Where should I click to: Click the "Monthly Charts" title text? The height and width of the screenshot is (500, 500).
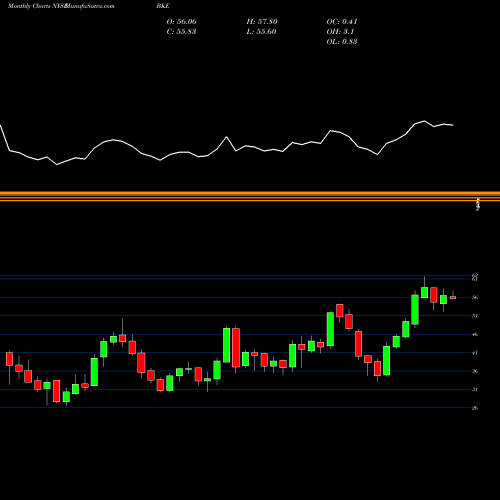pos(28,6)
